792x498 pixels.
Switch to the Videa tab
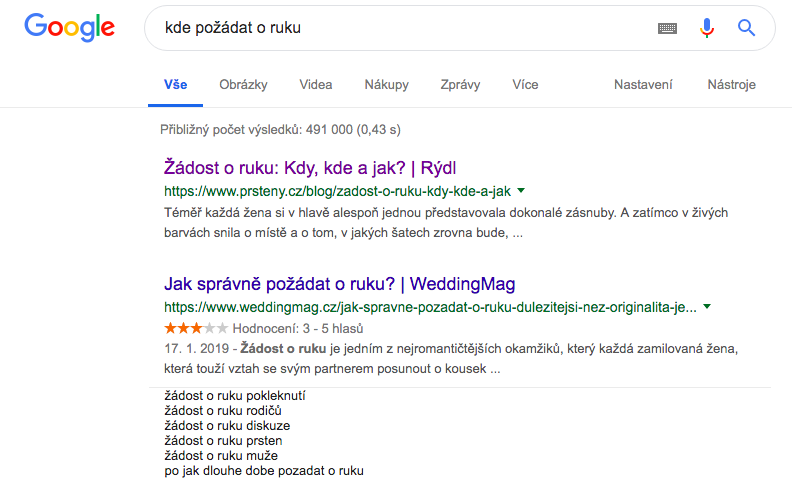tap(316, 84)
